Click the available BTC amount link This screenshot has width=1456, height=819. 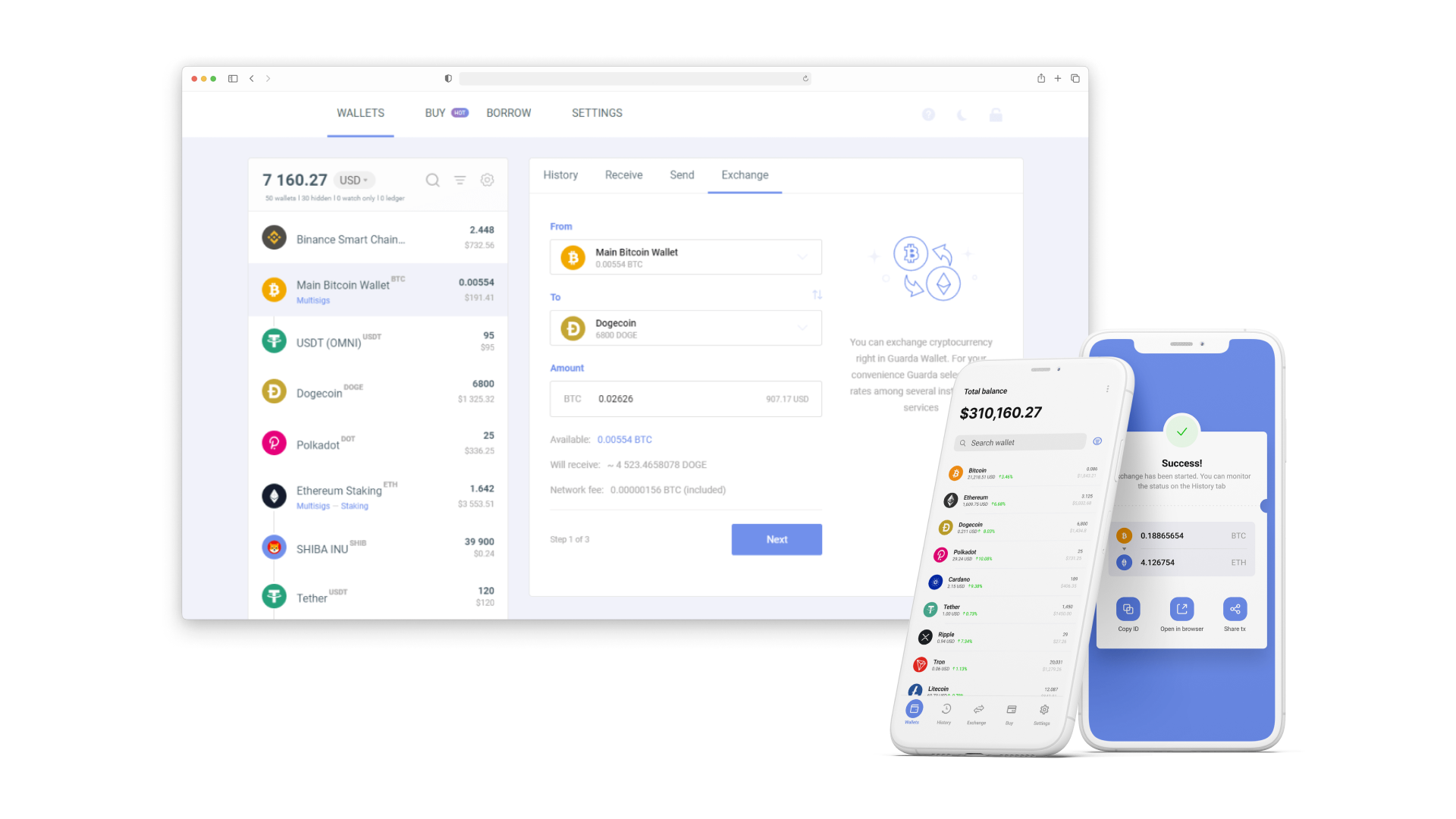[620, 440]
